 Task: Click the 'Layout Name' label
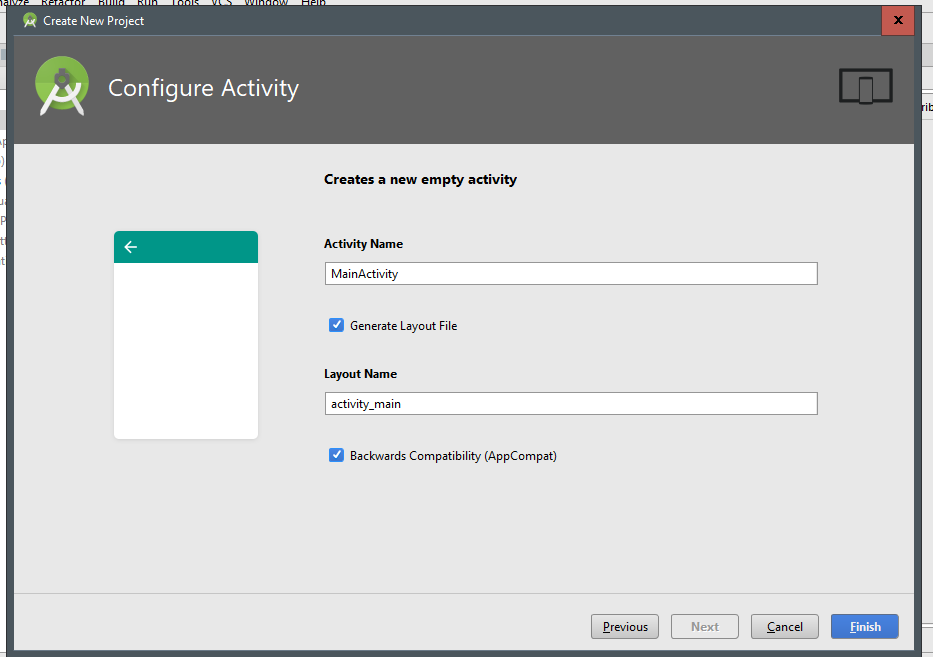point(360,374)
